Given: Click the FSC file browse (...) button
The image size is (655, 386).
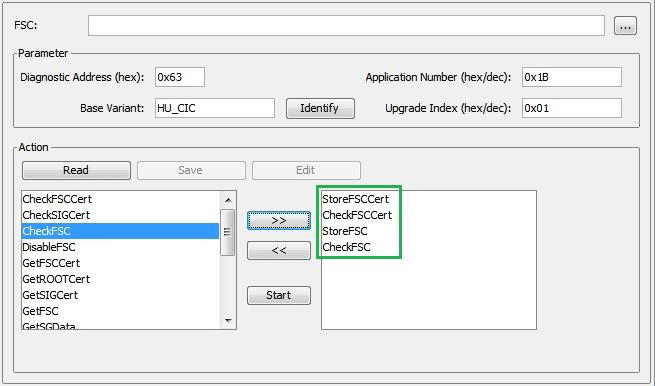Looking at the screenshot, I should pos(625,26).
